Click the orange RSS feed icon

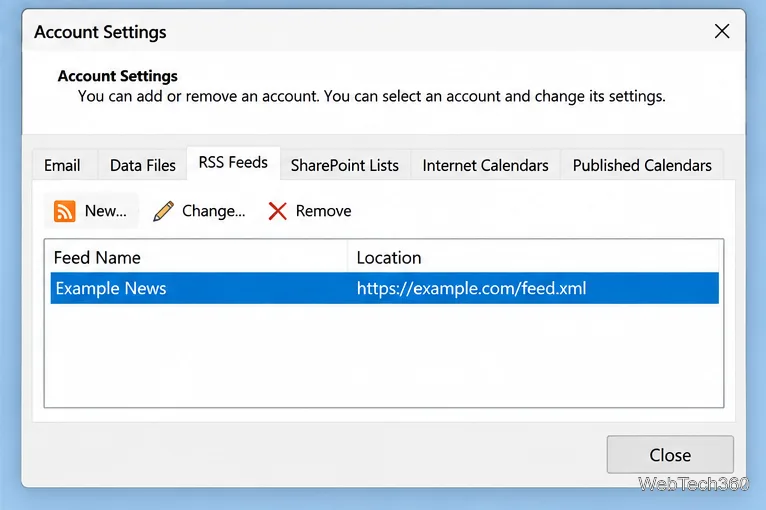click(64, 211)
